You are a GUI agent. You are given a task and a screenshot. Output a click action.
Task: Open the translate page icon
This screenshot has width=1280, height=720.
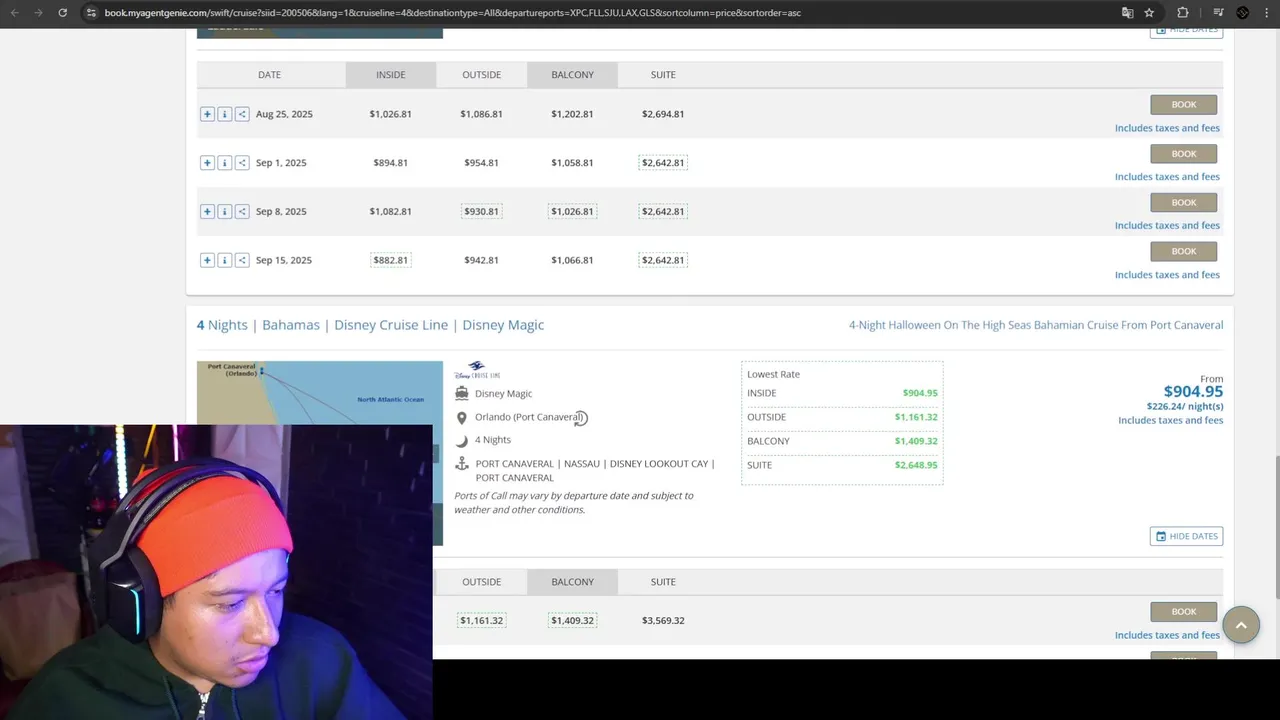coord(1127,13)
